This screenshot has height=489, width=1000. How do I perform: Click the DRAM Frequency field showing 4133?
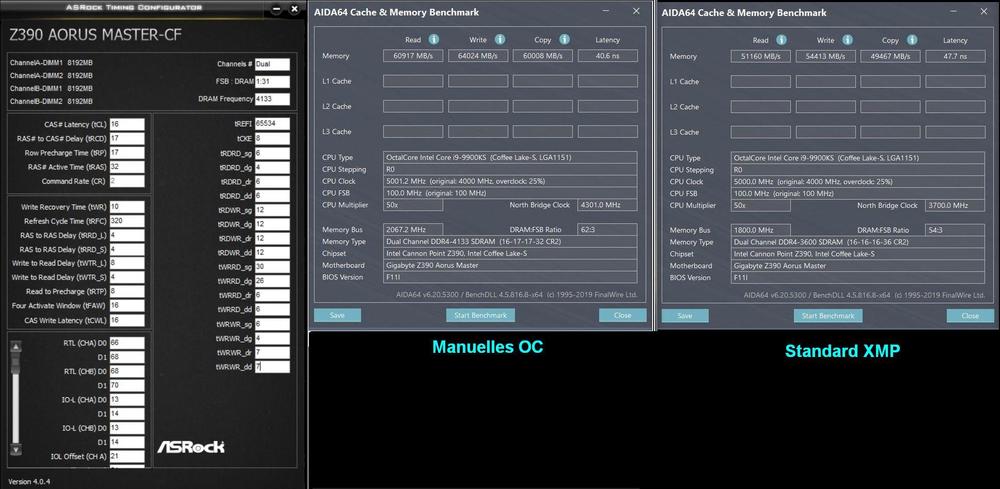point(271,99)
